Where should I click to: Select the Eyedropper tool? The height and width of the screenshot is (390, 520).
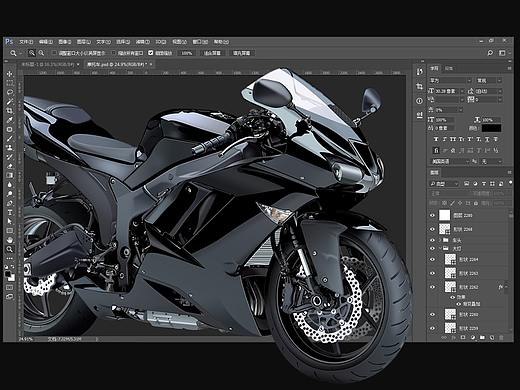[10, 120]
